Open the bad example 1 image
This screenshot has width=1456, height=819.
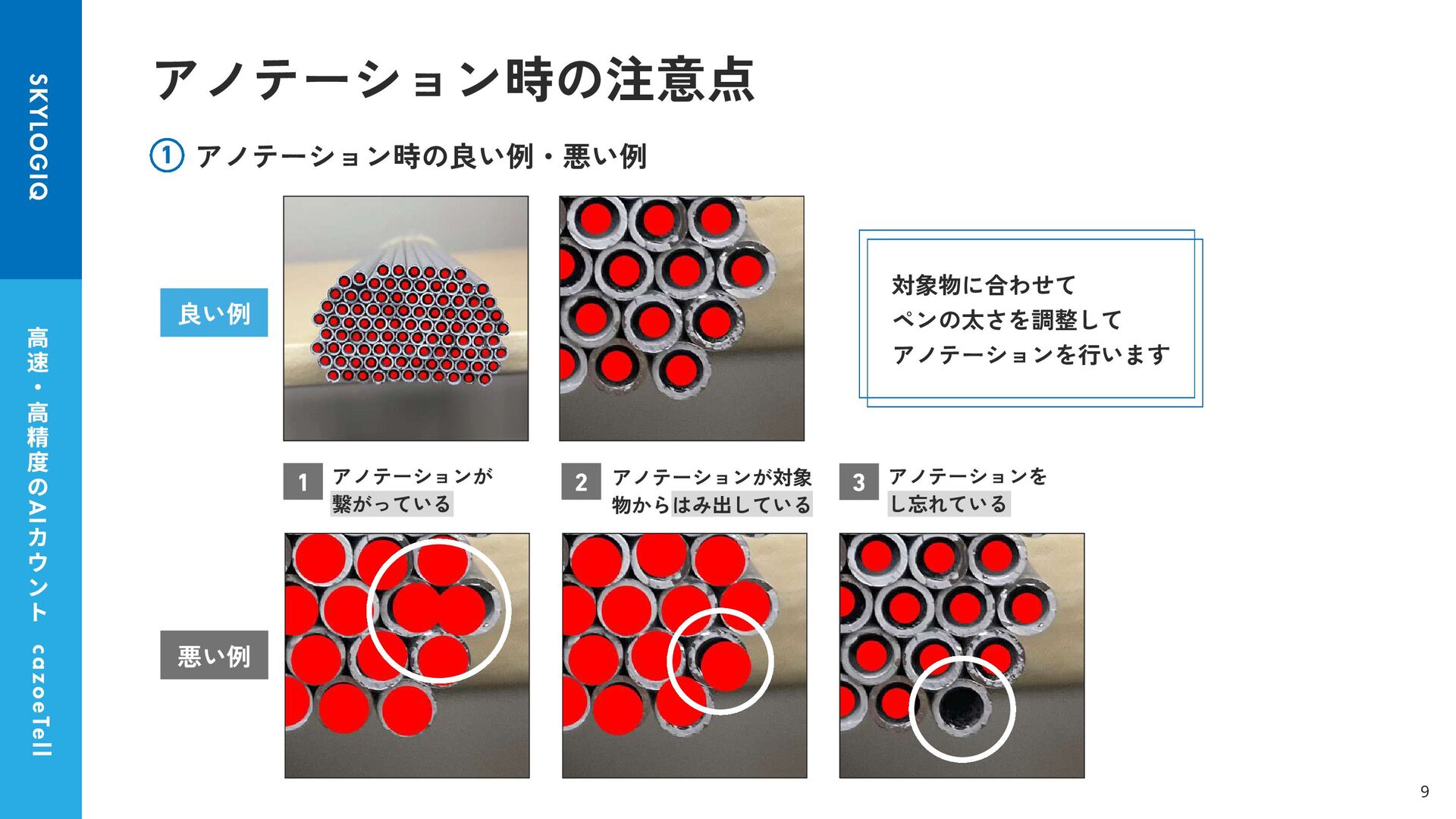(407, 655)
